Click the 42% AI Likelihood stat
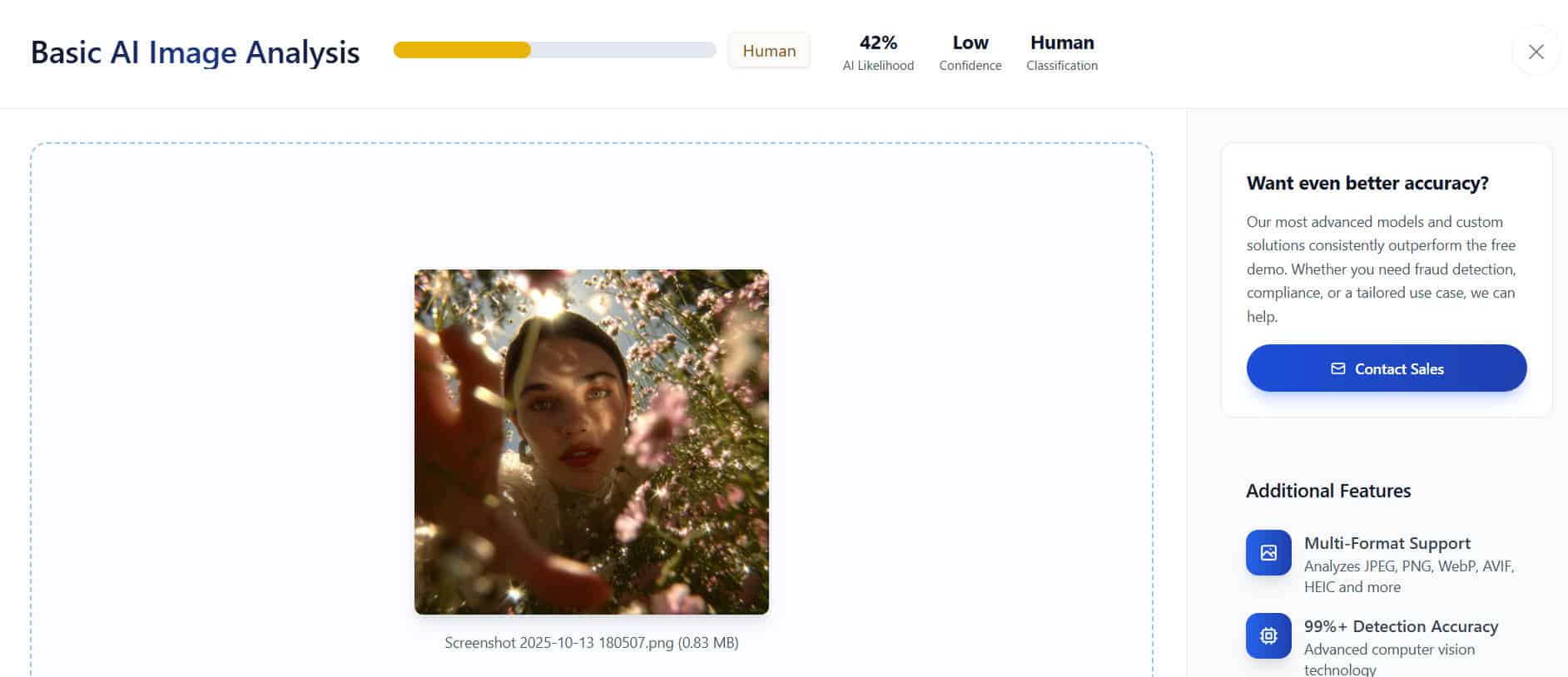The width and height of the screenshot is (1568, 677). tap(878, 52)
